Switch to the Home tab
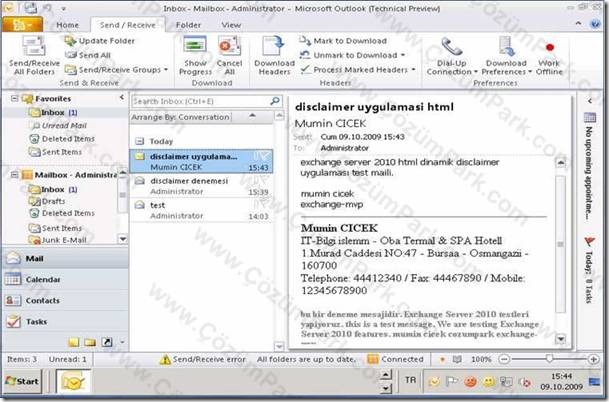This screenshot has height=402, width=609. 68,25
